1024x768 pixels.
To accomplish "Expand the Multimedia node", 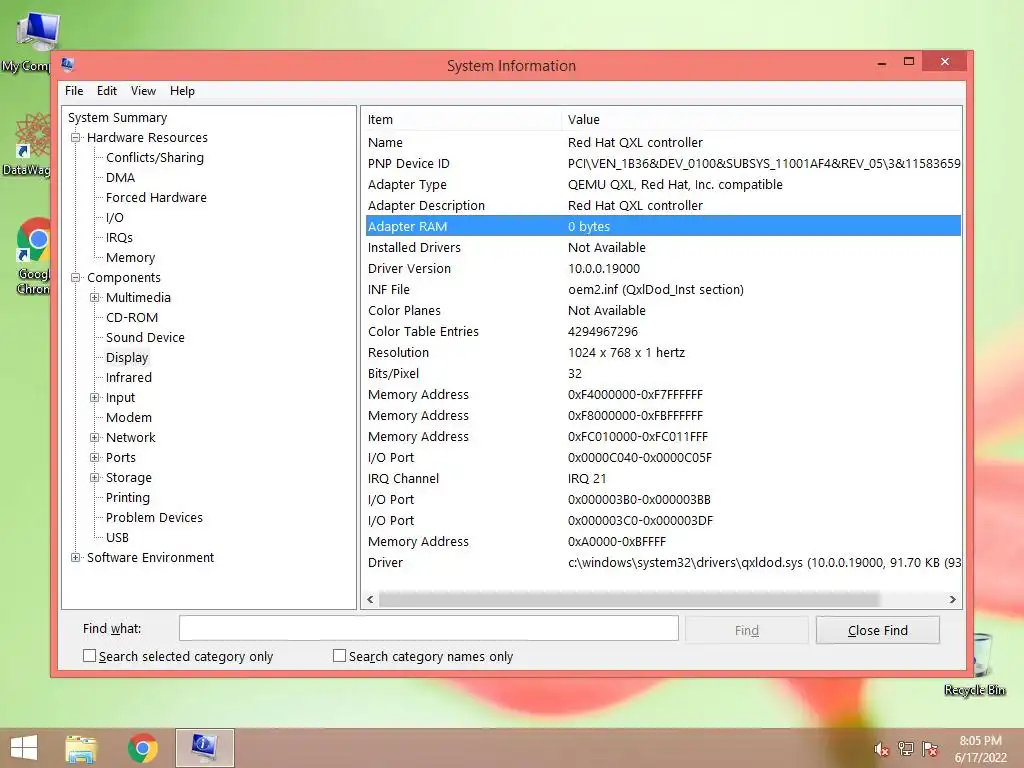I will click(95, 298).
